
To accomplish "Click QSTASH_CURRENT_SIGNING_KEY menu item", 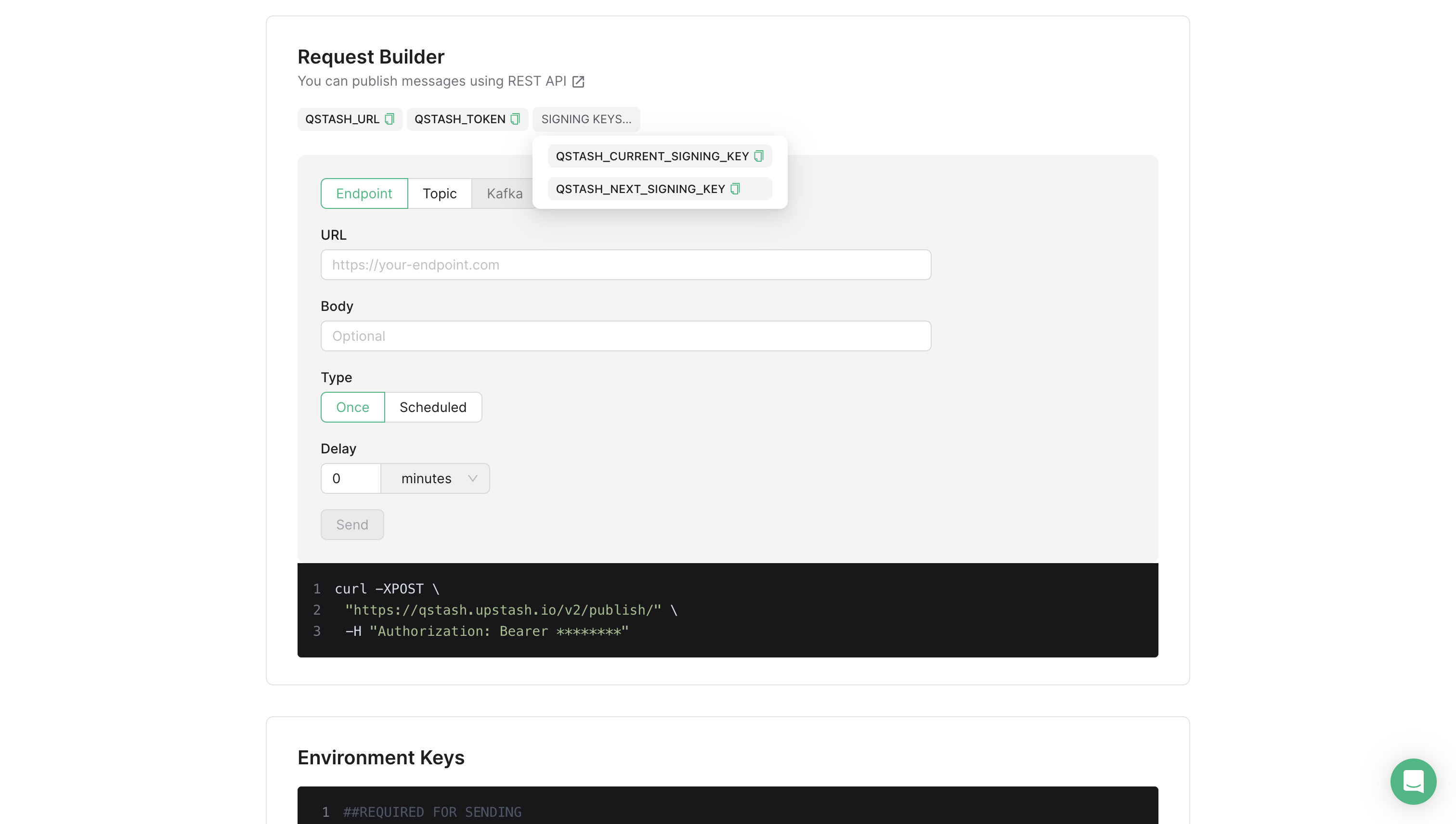I will [659, 155].
